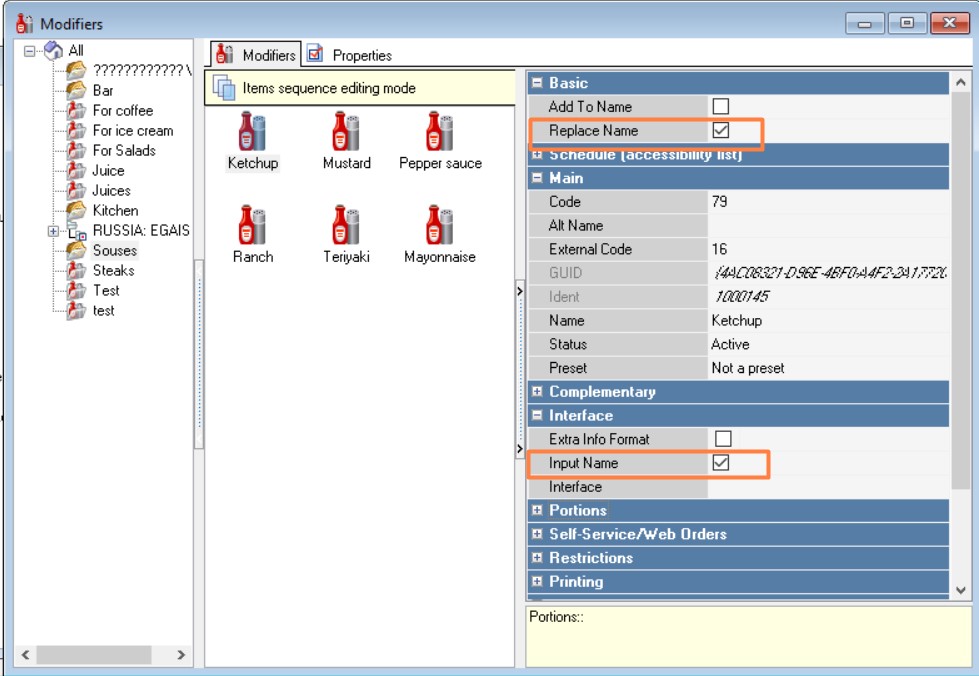Screen dimensions: 979x676
Task: Expand the Portions section
Action: coord(537,510)
